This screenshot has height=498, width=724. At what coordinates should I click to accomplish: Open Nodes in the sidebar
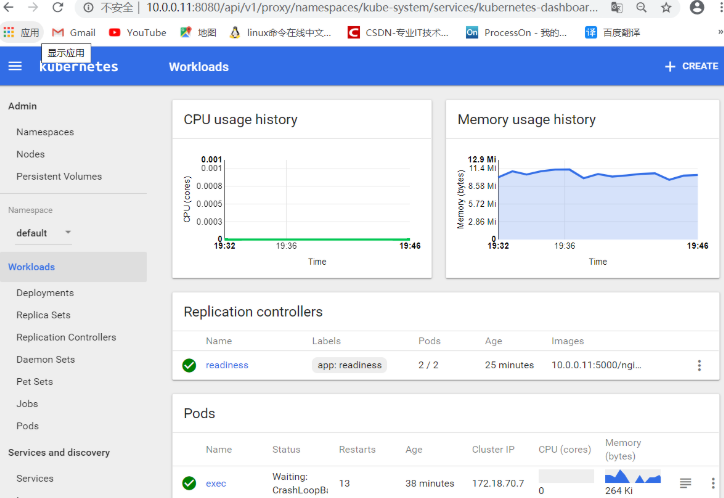point(30,154)
